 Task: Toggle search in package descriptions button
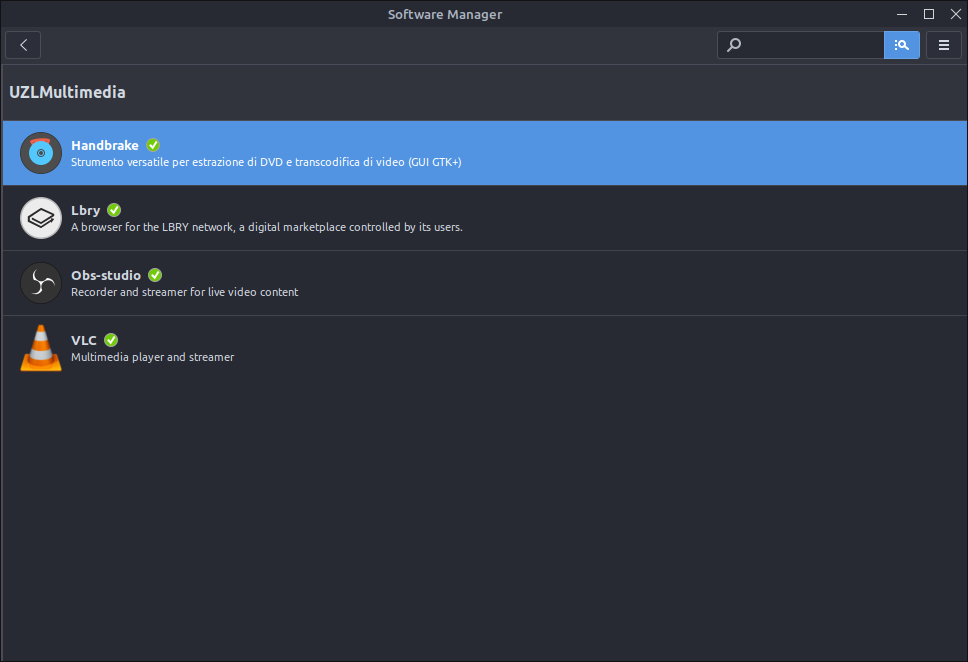[901, 45]
